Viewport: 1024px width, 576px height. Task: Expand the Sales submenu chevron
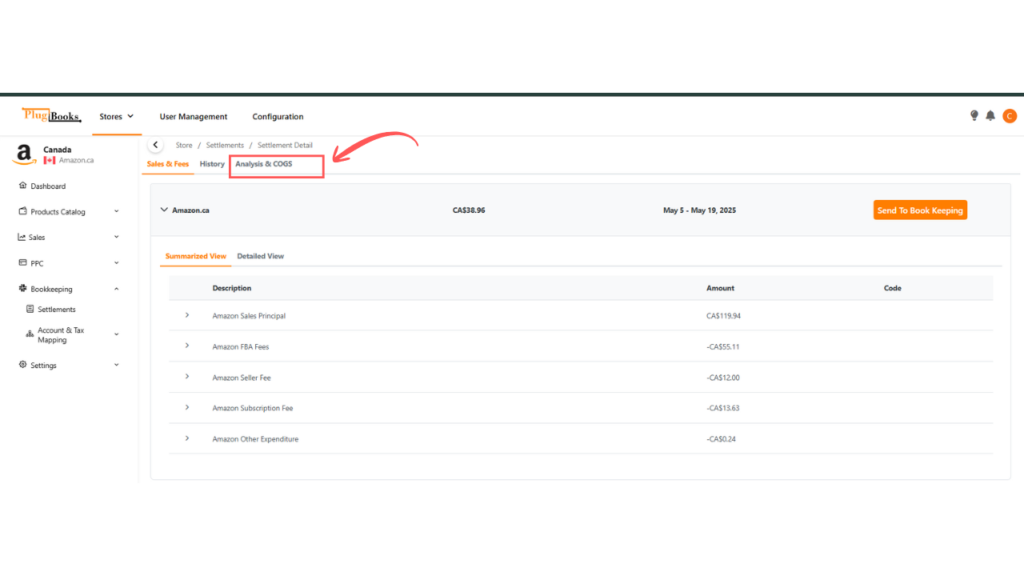pos(116,237)
